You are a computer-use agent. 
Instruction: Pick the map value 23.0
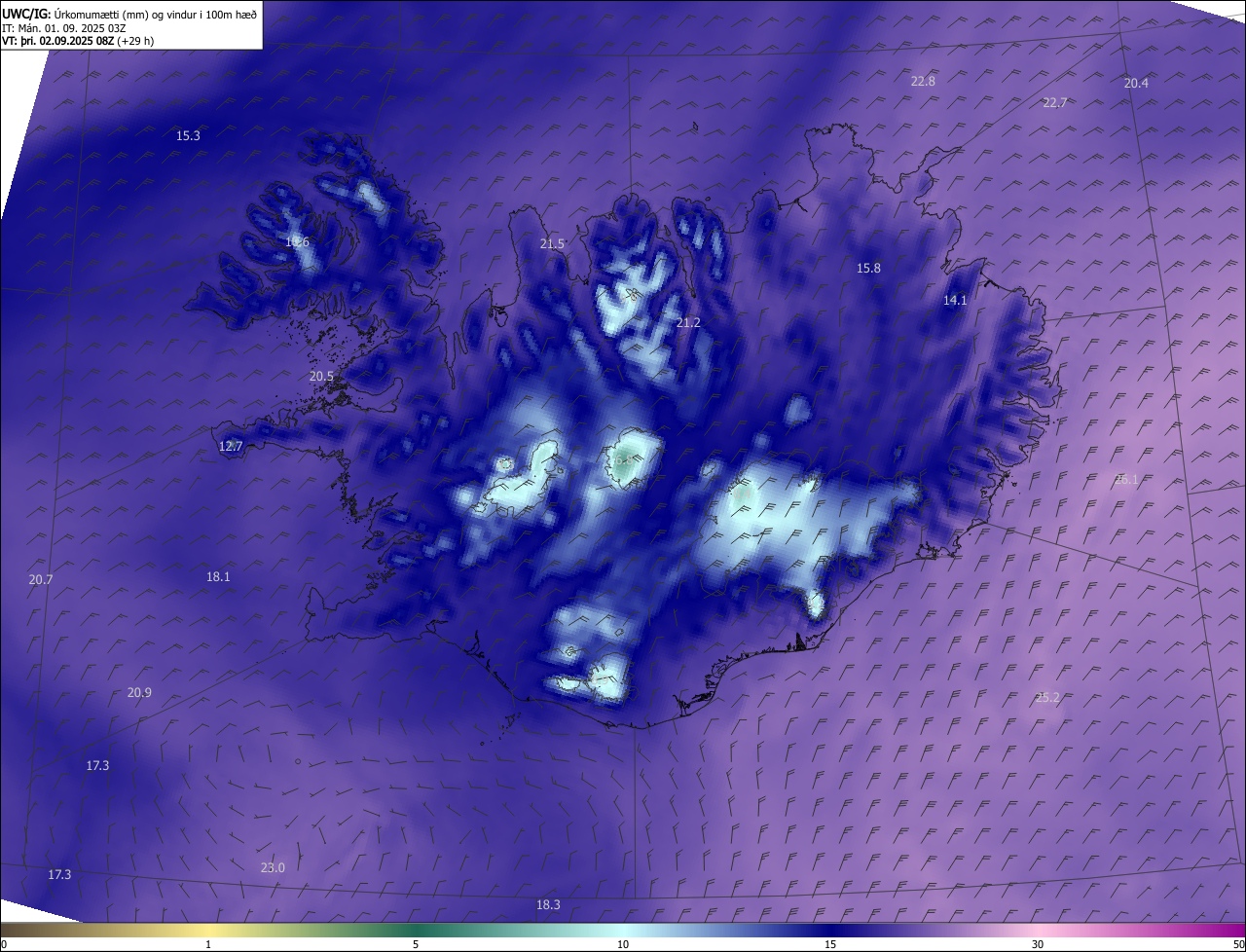pyautogui.click(x=273, y=868)
